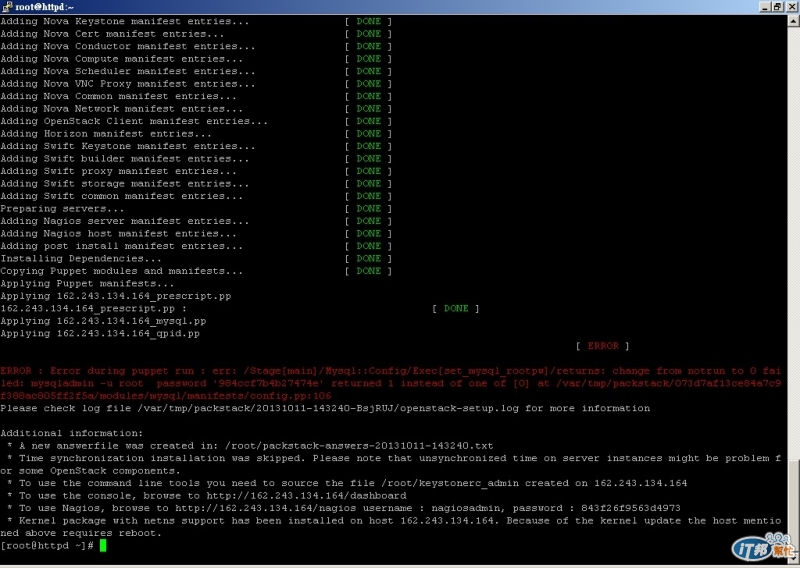Restore down the root@httpd terminal window
Viewport: 800px width, 568px height.
tap(777, 7)
